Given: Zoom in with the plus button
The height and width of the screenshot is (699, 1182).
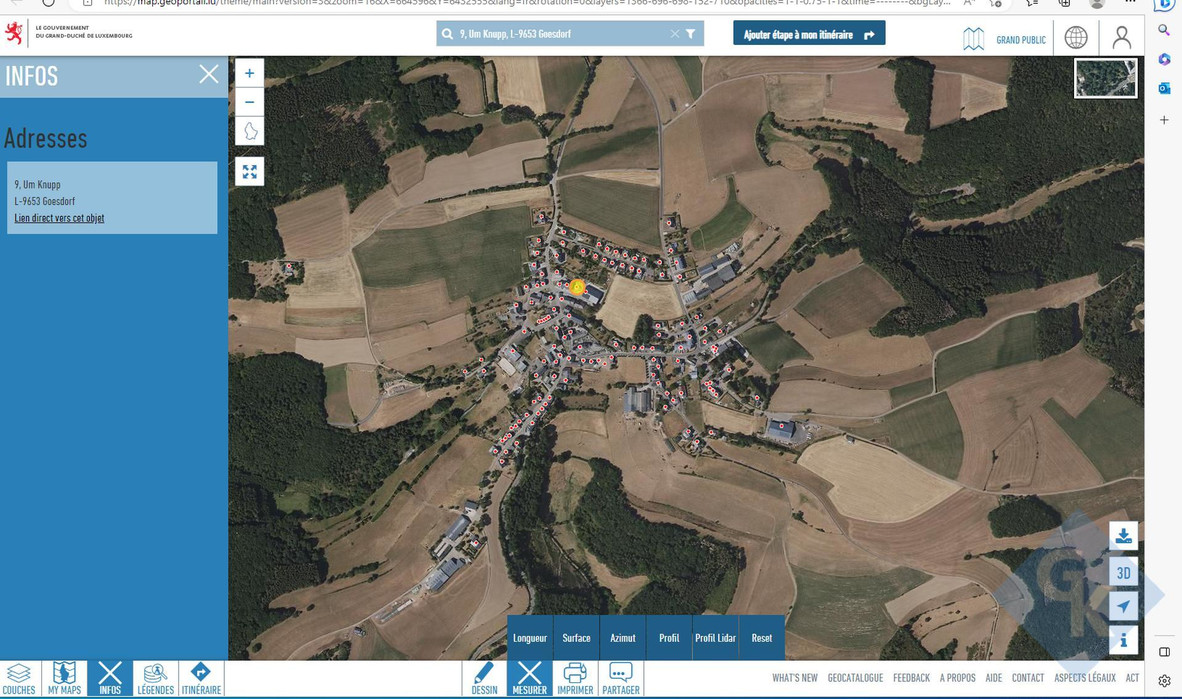Looking at the screenshot, I should pos(249,73).
